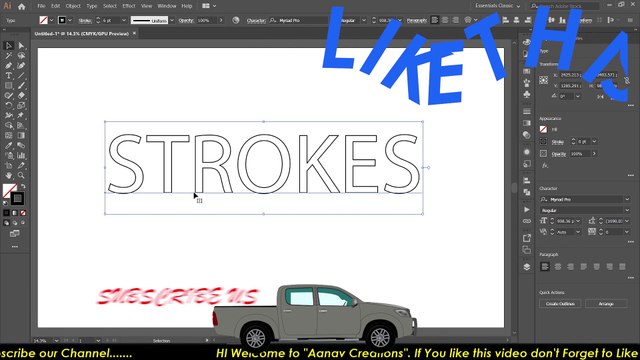Select the Magic Wand tool

point(9,56)
